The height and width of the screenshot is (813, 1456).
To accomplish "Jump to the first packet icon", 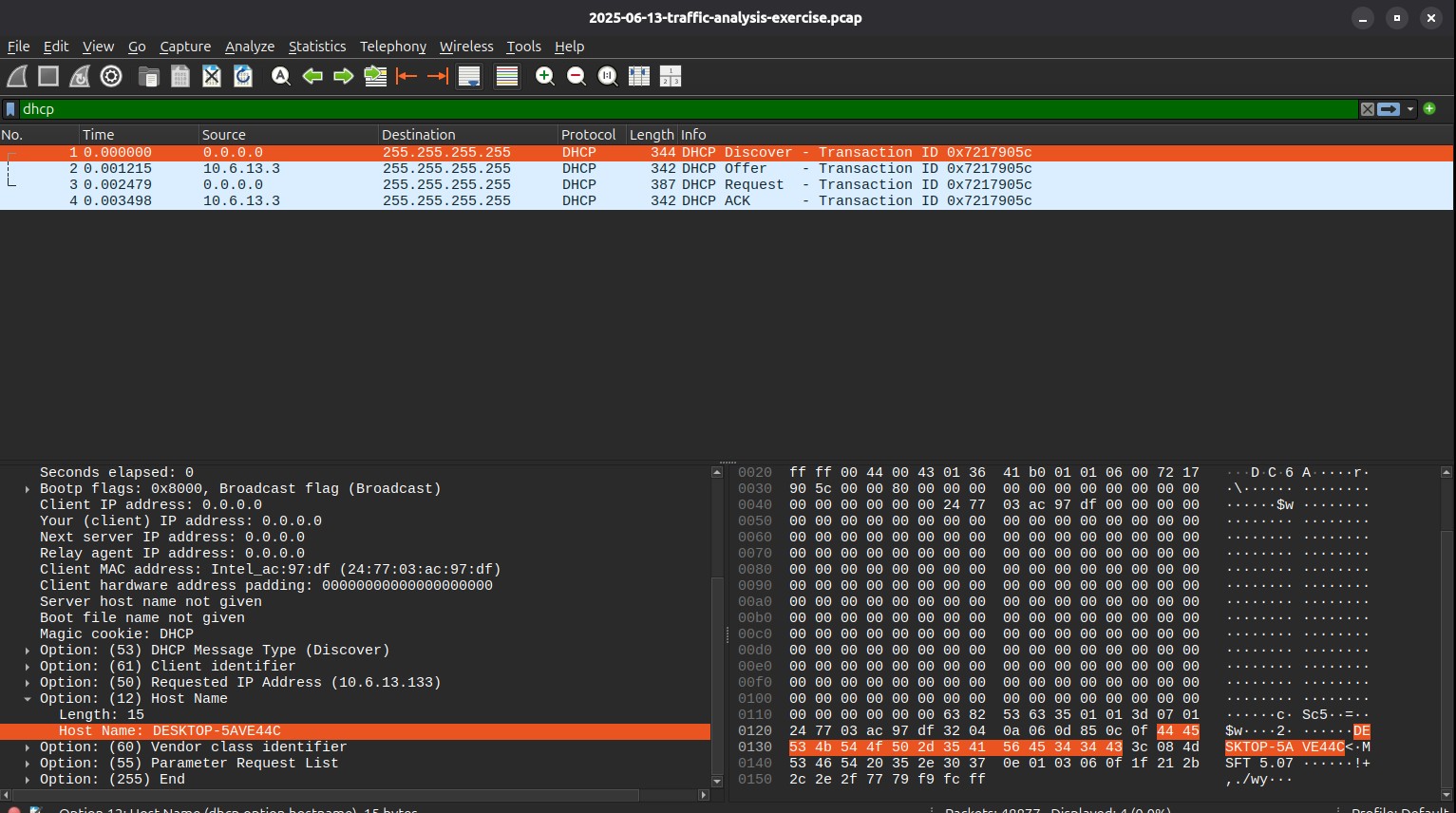I will (x=407, y=77).
